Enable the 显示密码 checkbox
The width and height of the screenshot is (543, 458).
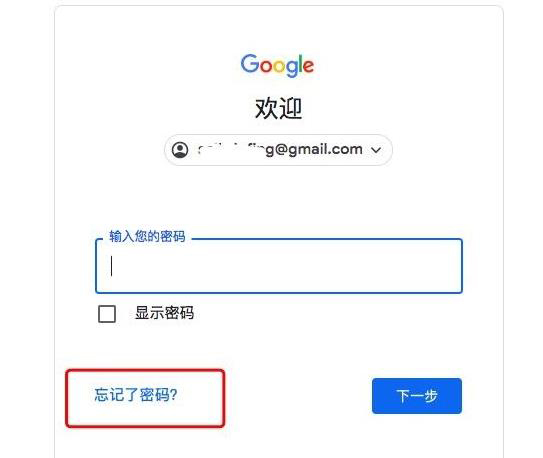pyautogui.click(x=107, y=314)
